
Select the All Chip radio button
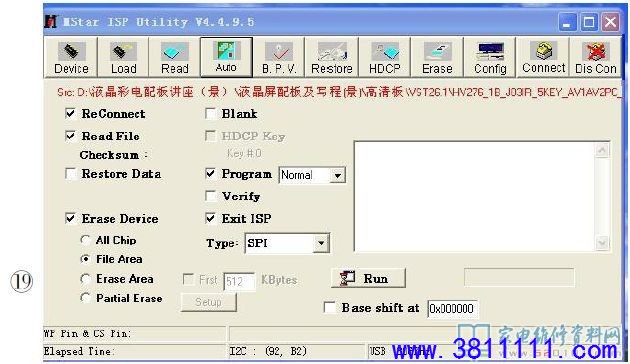85,240
